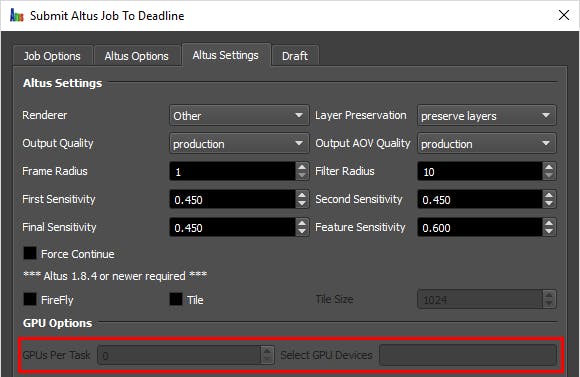Viewport: 580px width, 377px height.
Task: Switch to the Job Options tab
Action: (x=52, y=56)
